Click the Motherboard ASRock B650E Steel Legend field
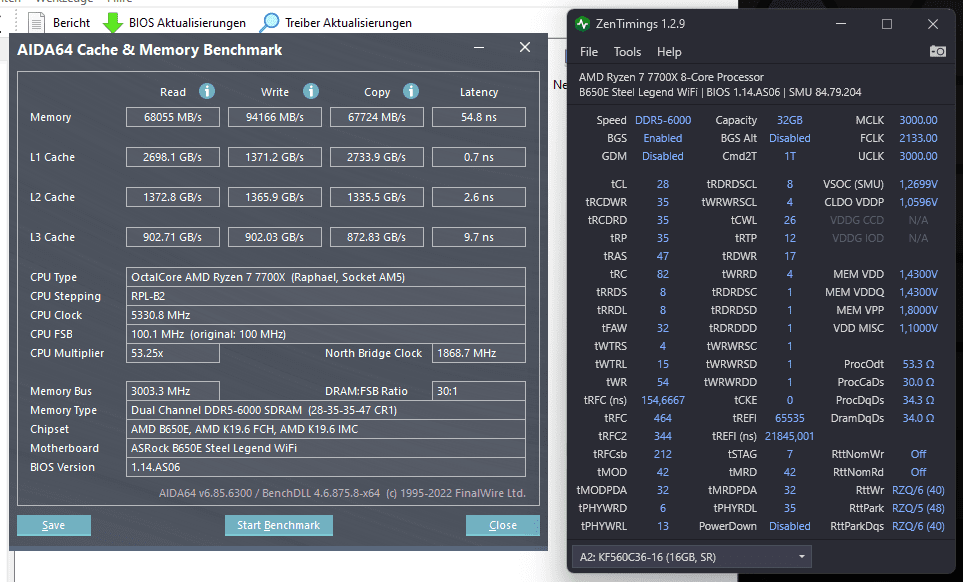963x582 pixels. point(326,448)
